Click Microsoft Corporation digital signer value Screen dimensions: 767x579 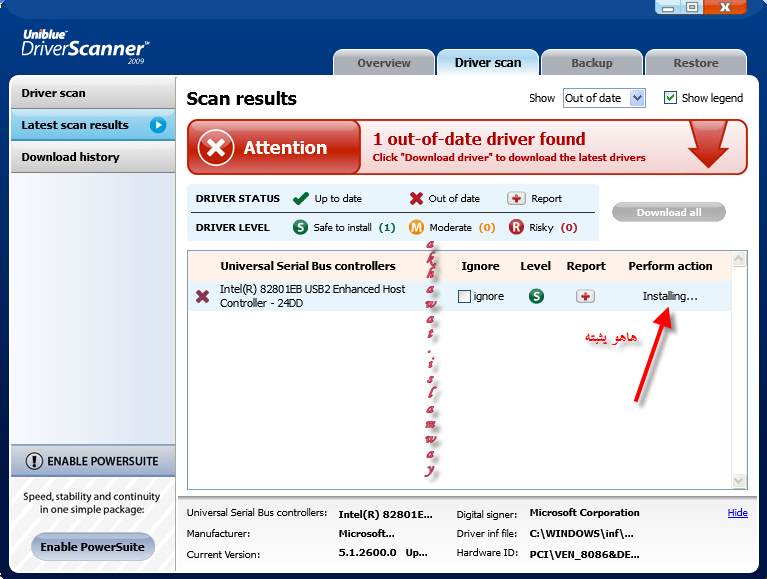(x=584, y=512)
